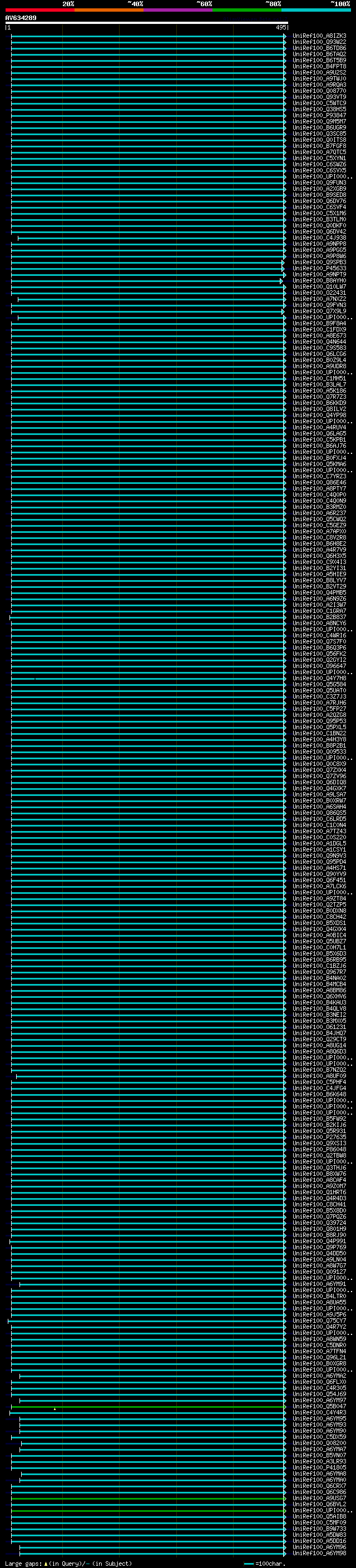Select UniRef100_B5VN07 label

coord(319,1456)
